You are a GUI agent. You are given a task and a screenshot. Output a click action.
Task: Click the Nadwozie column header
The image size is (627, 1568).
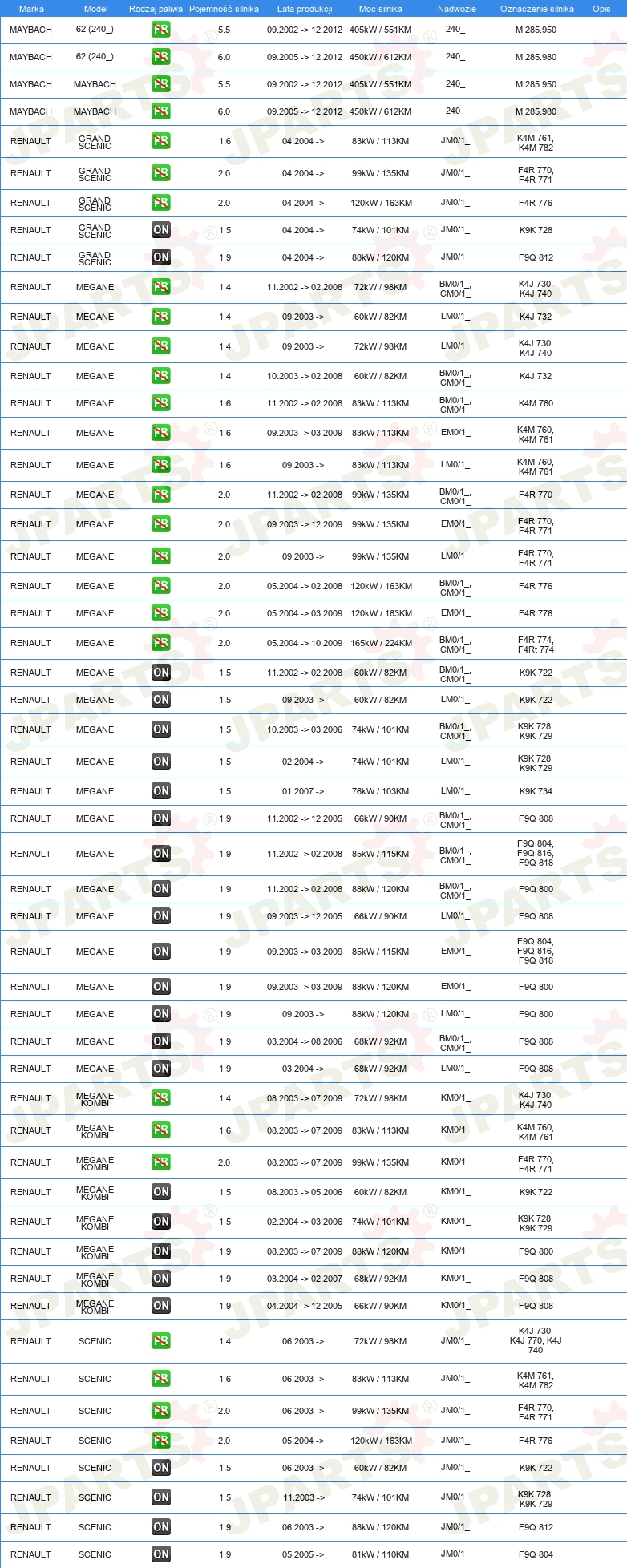pos(457,9)
